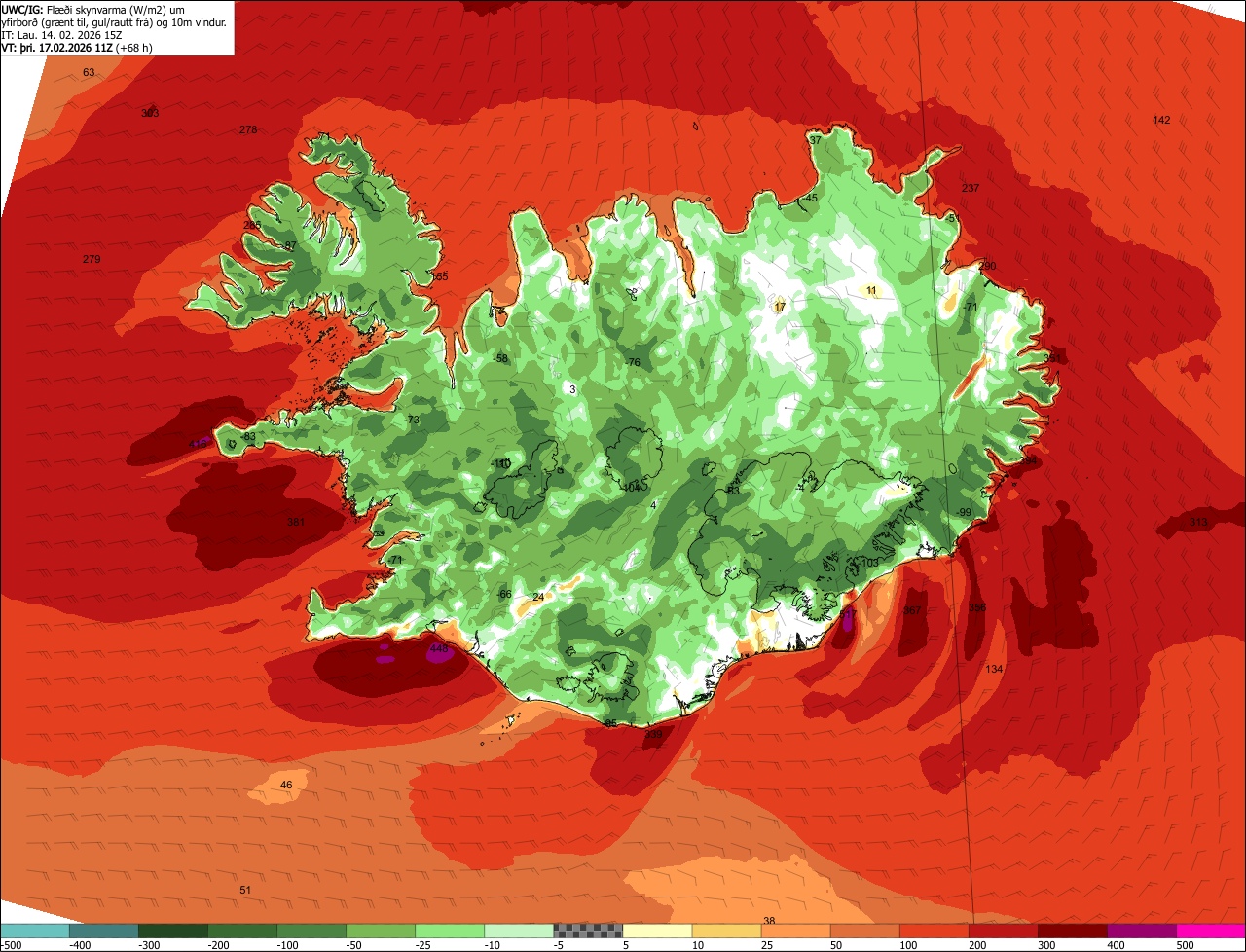Select the pale yellow 5 to 10 swatch
The height and width of the screenshot is (952, 1246).
(657, 931)
